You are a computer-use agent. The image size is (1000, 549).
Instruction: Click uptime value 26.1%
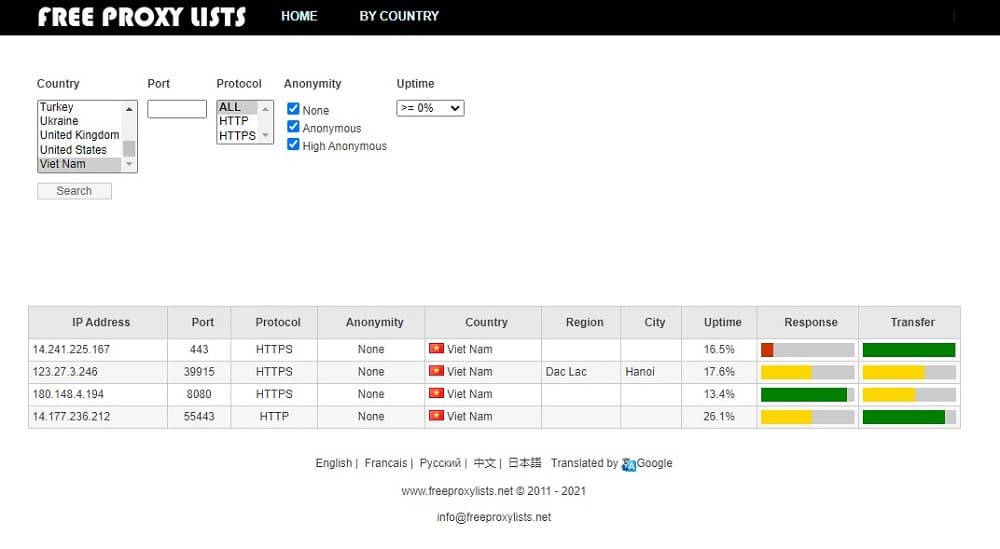click(719, 416)
